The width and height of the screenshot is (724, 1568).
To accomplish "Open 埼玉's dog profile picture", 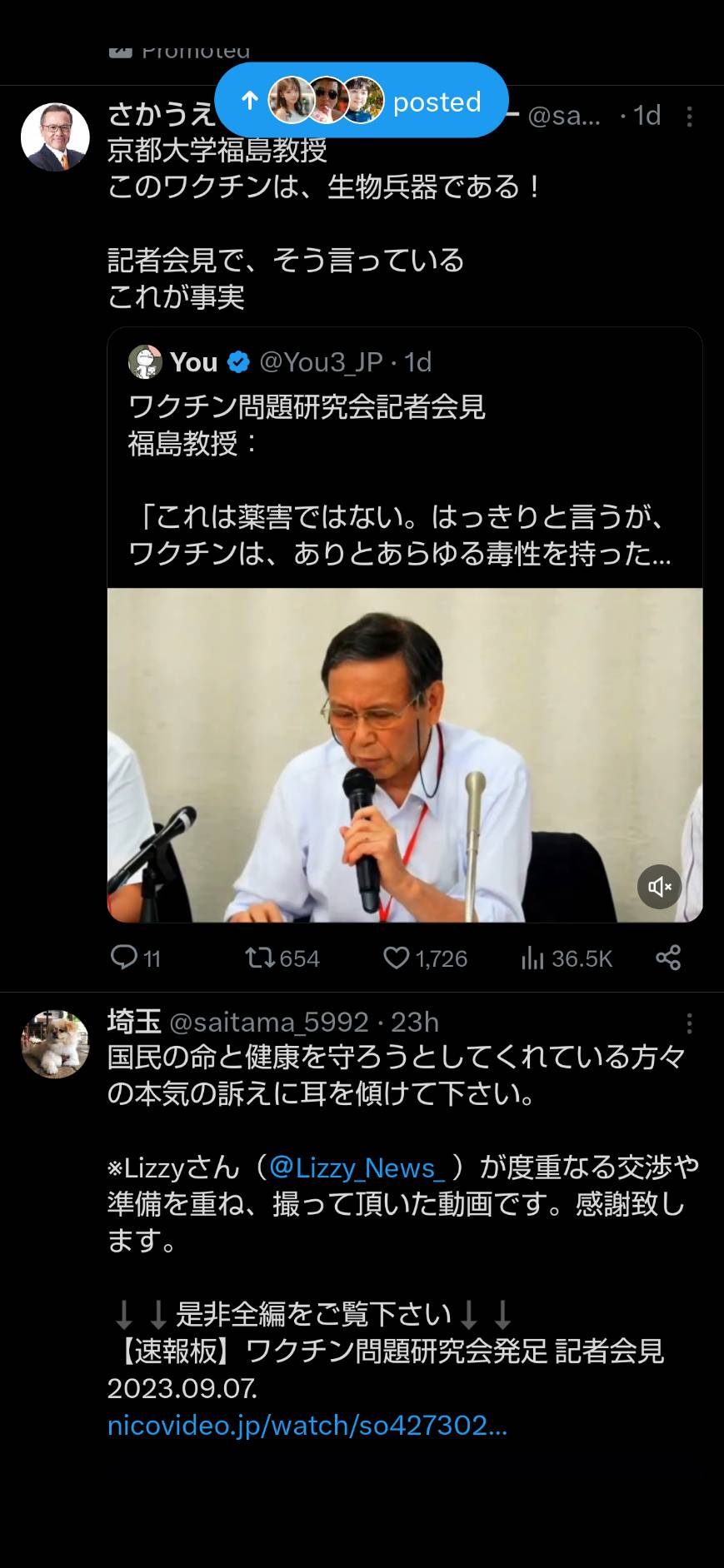I will tap(55, 1044).
